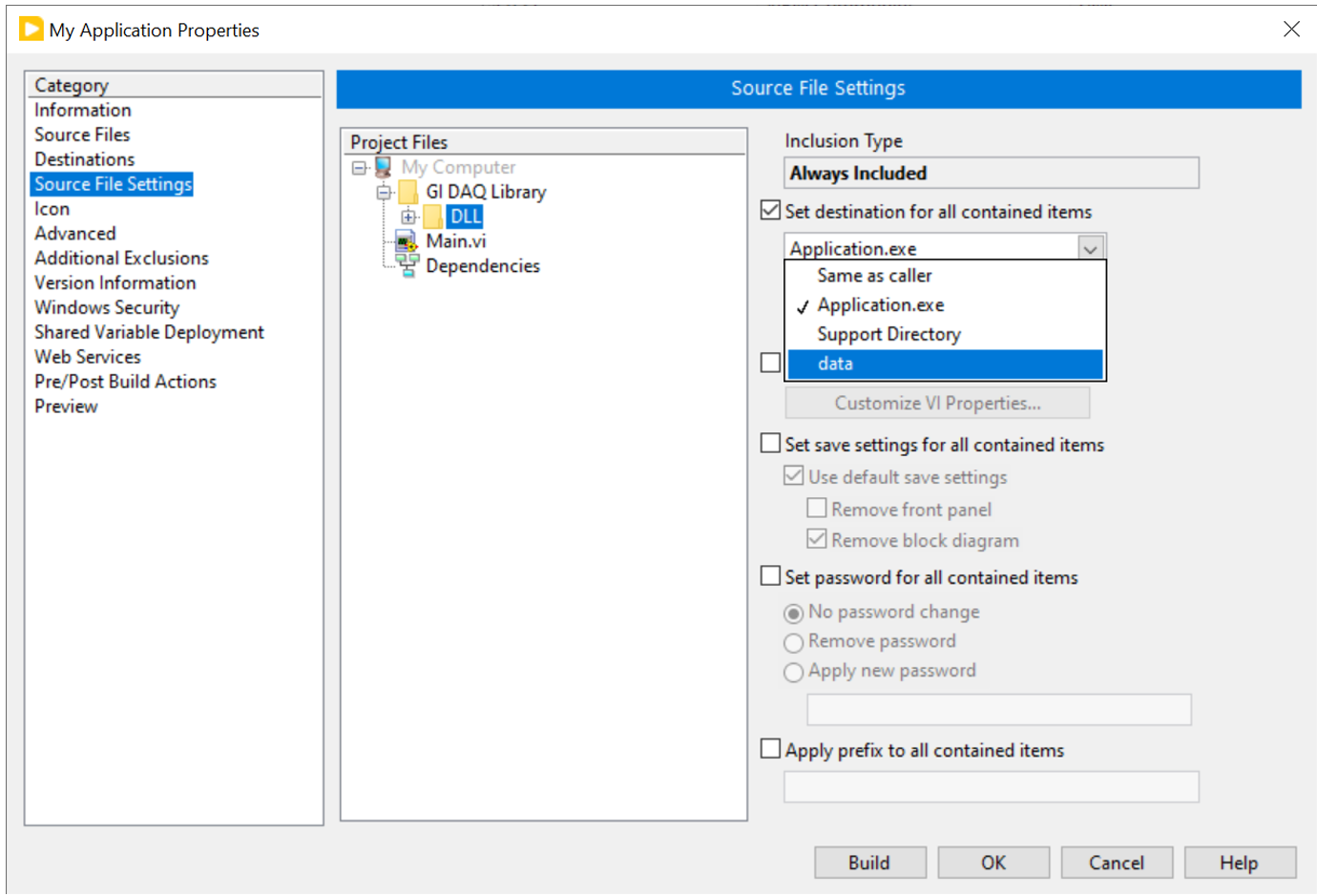Click the Main.vi file icon
The image size is (1317, 896).
pos(408,241)
